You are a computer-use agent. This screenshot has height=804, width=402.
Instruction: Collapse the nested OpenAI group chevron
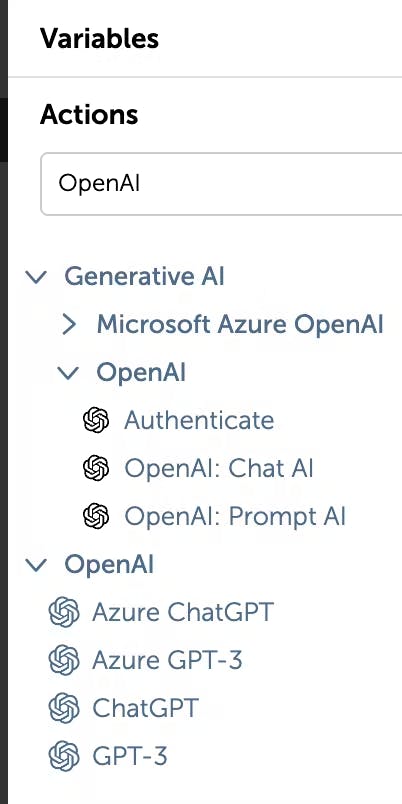tap(68, 373)
